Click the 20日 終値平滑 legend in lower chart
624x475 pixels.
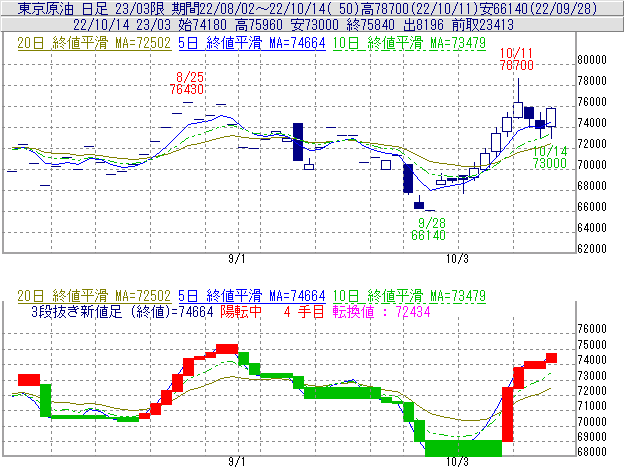click(x=94, y=296)
